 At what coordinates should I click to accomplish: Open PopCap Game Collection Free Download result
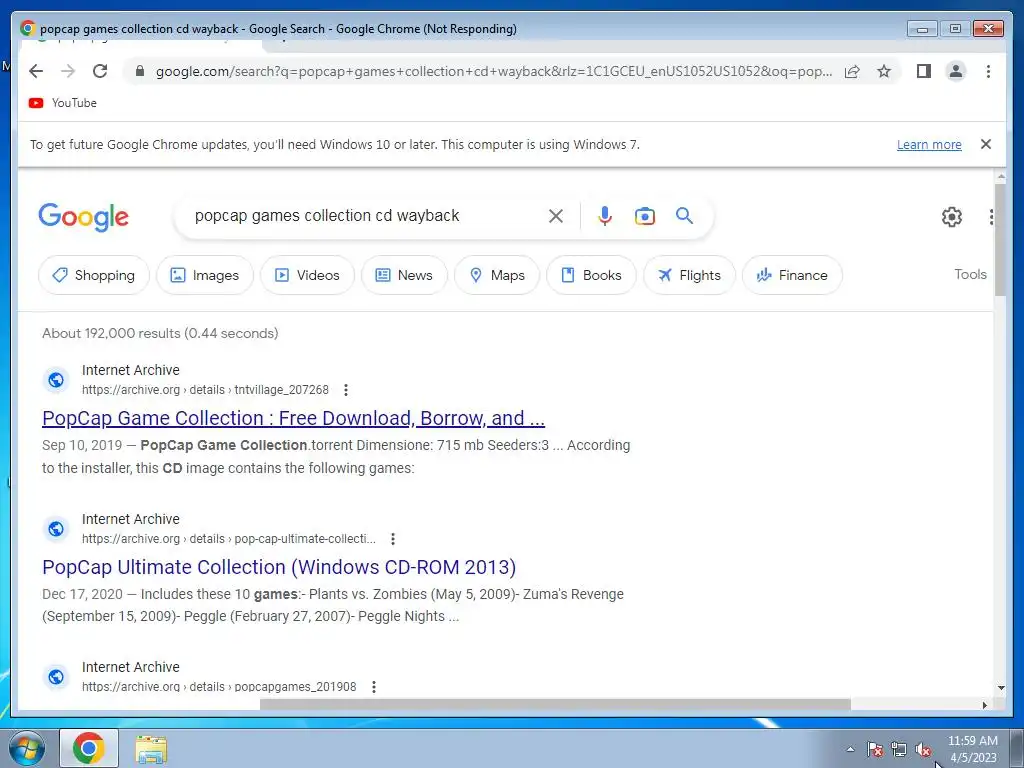click(x=293, y=418)
